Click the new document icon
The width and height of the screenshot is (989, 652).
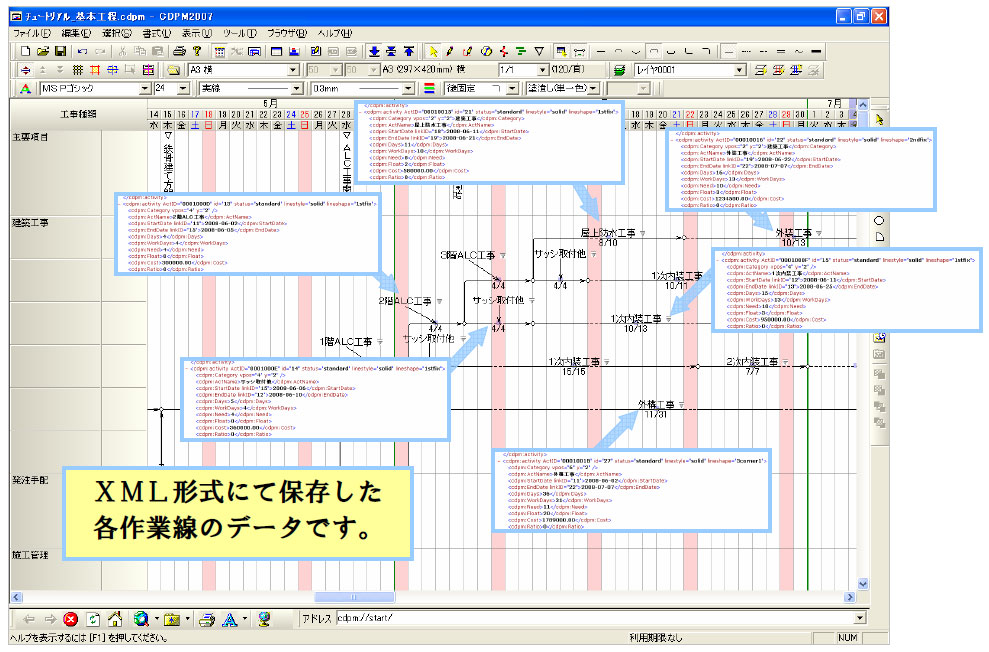click(24, 51)
